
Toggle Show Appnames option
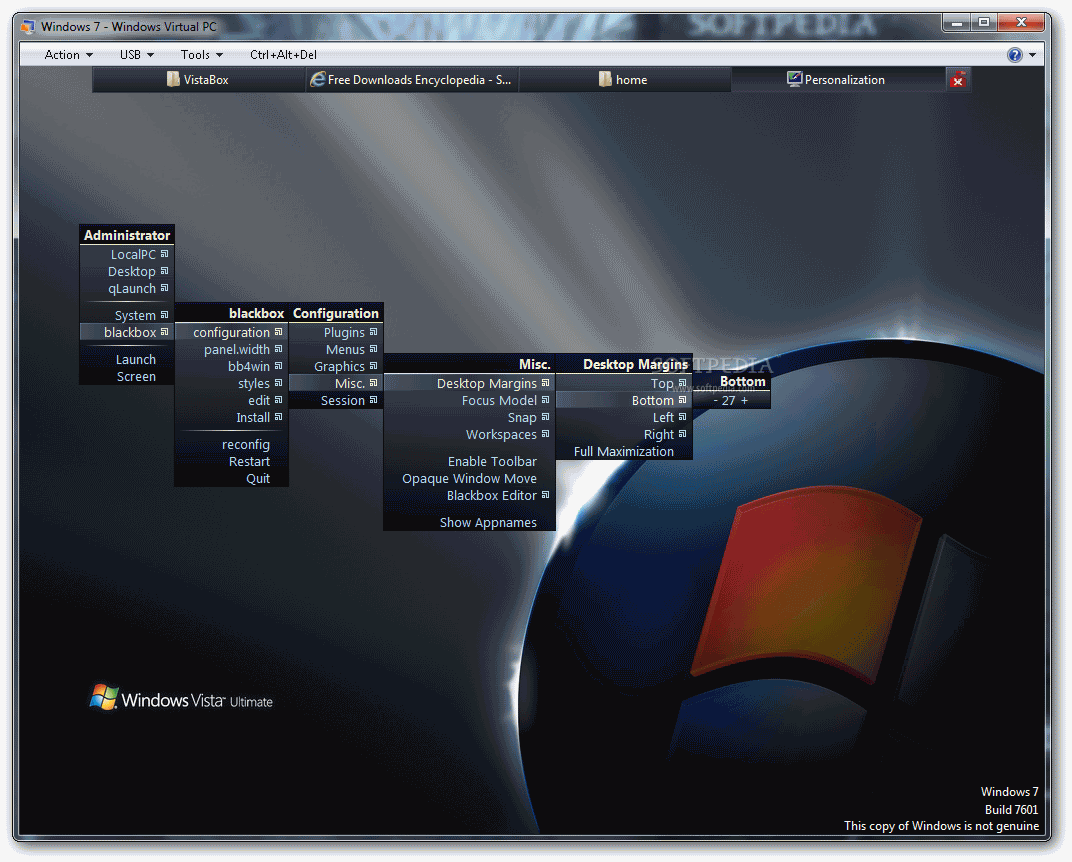point(470,522)
